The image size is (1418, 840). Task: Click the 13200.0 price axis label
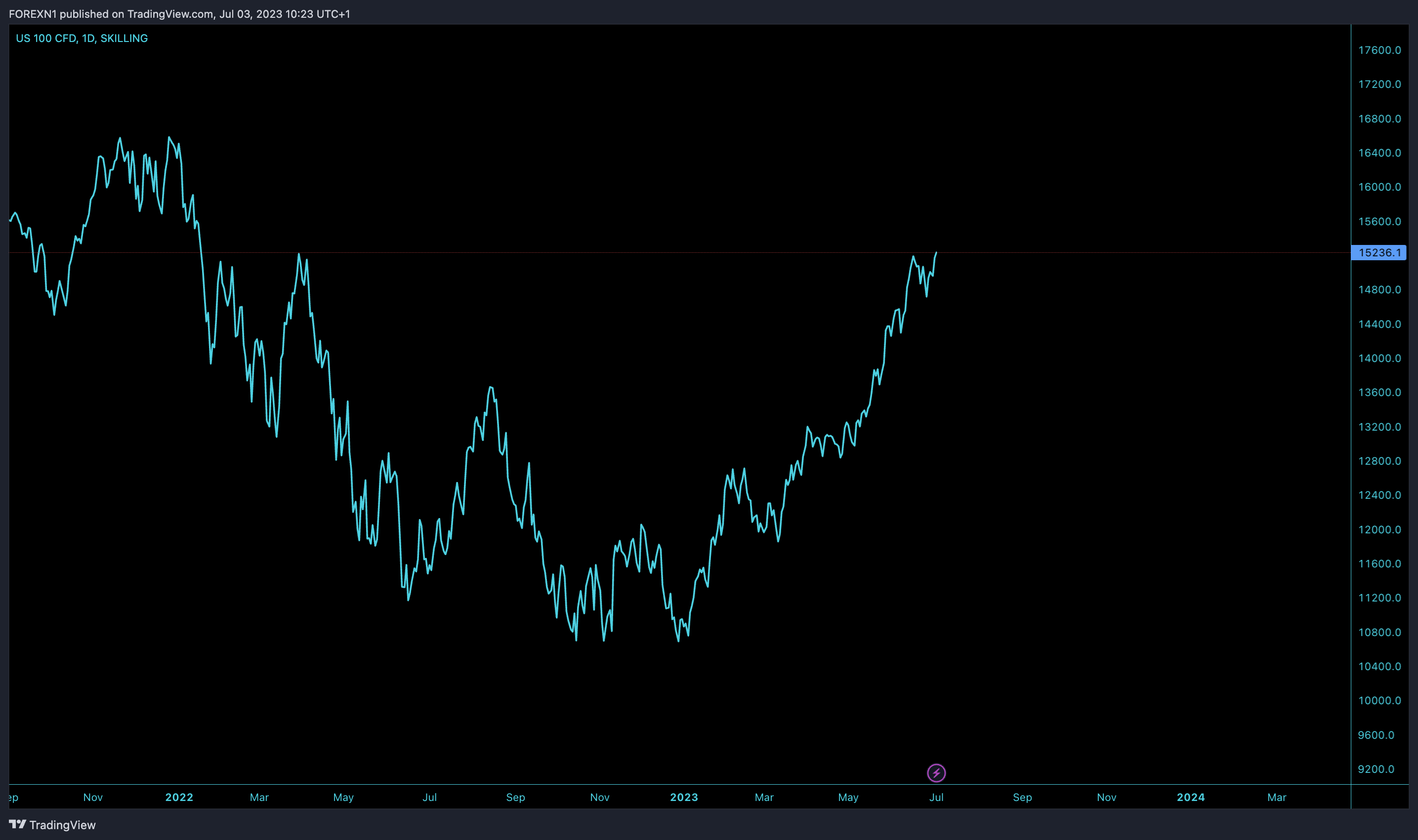coord(1379,427)
